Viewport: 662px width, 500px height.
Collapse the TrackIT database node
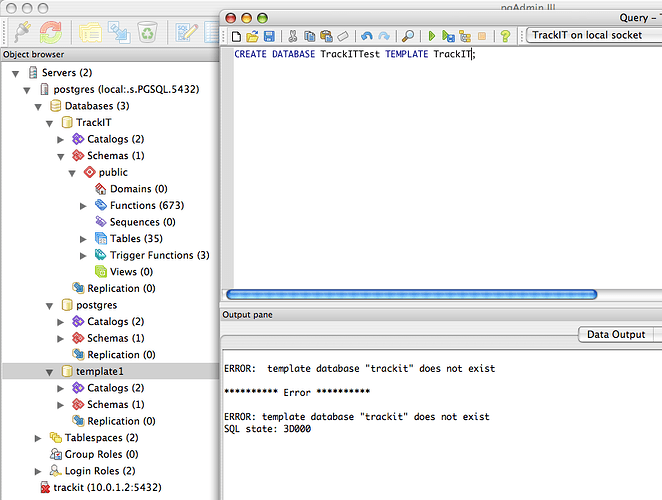(x=52, y=123)
